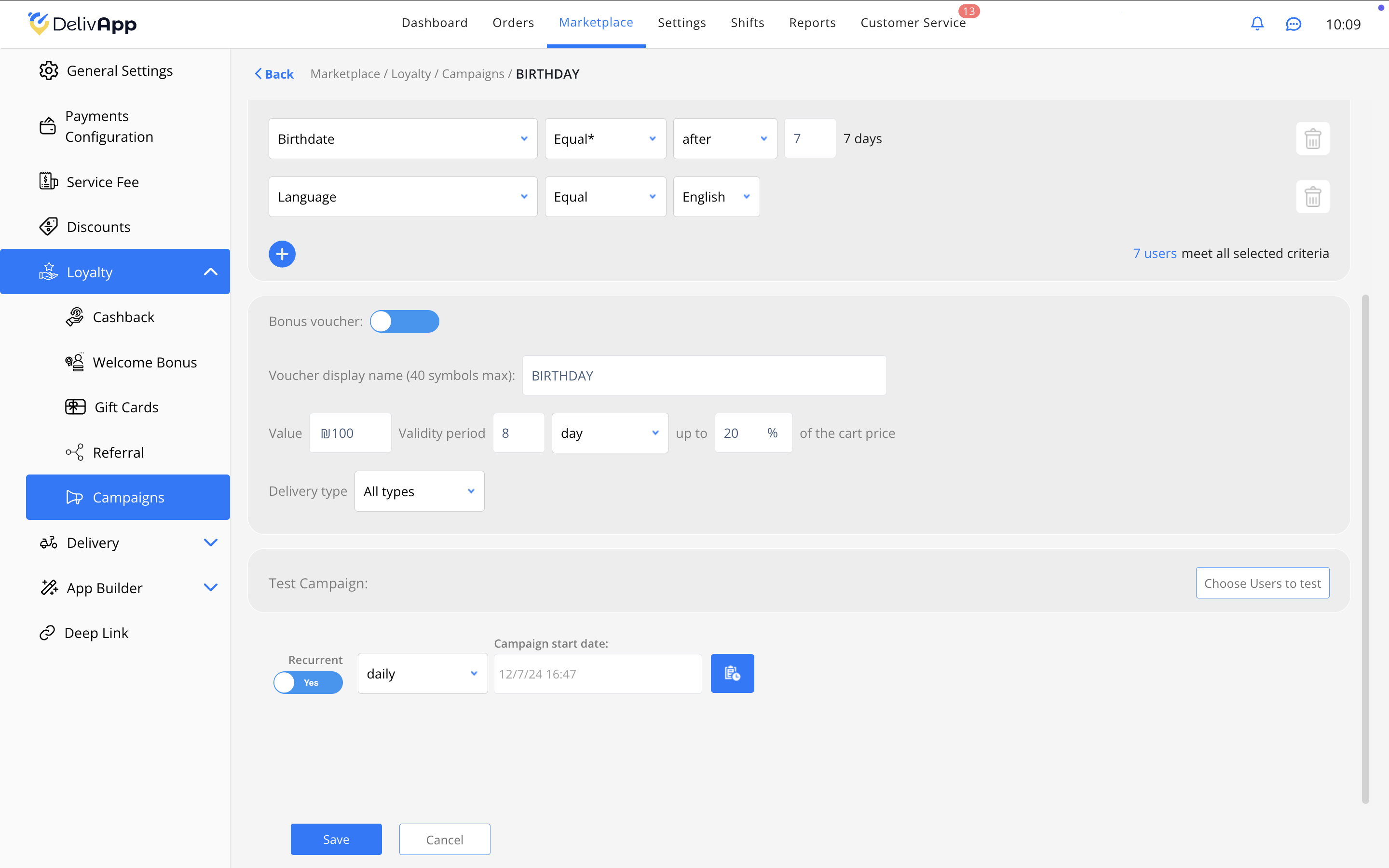Click Choose Users to test
The height and width of the screenshot is (868, 1389).
[1262, 583]
